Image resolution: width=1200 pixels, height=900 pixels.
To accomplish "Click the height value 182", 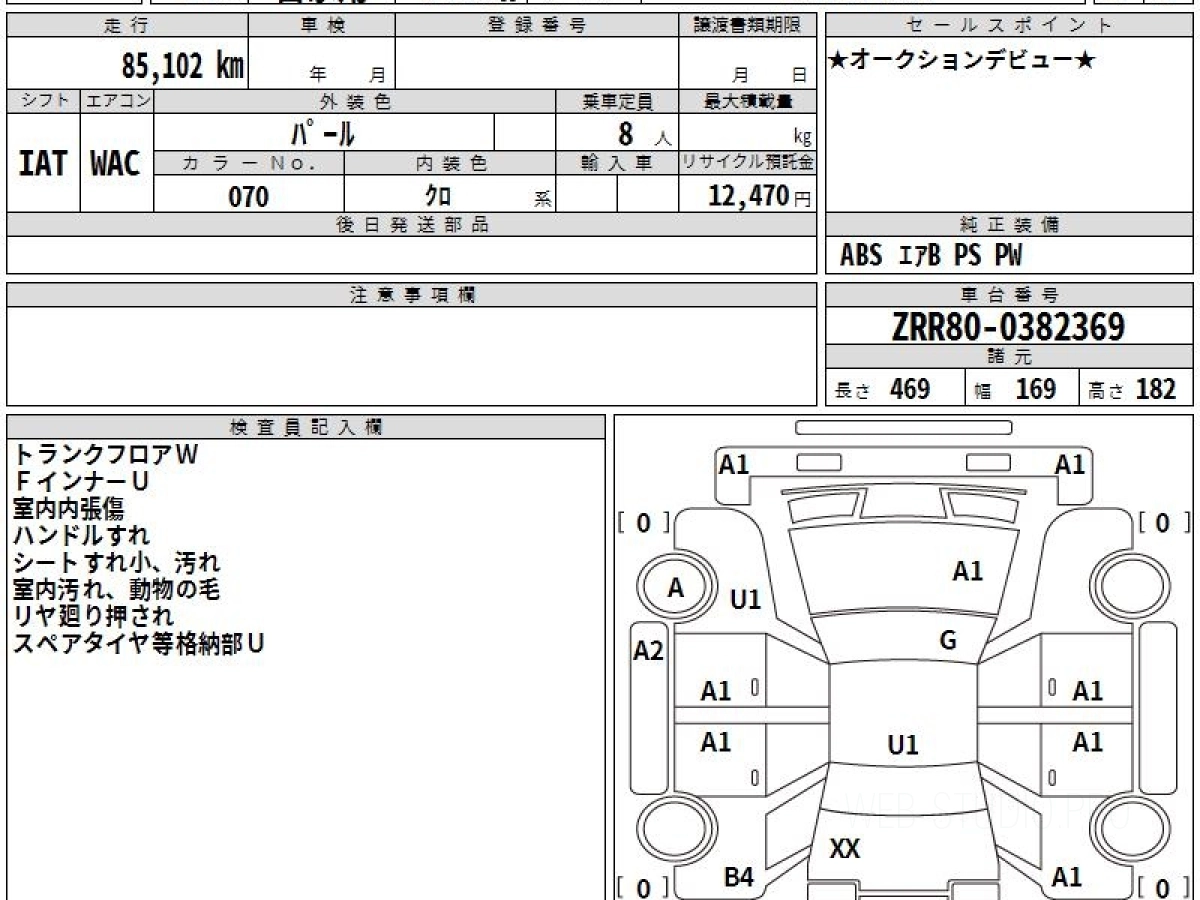I will (1155, 389).
